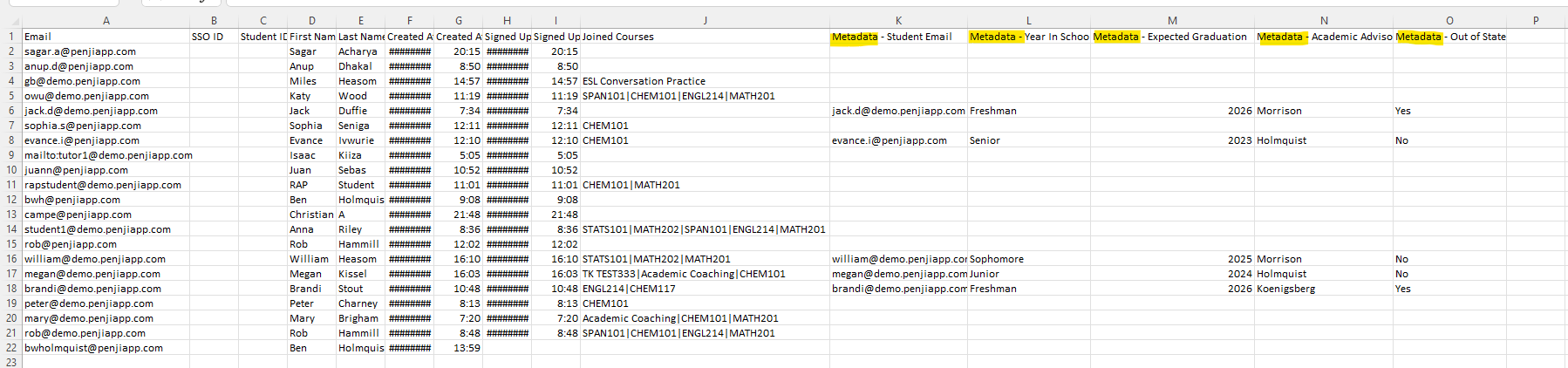
Task: Click the Sophomore cell in row 16
Action: (1029, 259)
